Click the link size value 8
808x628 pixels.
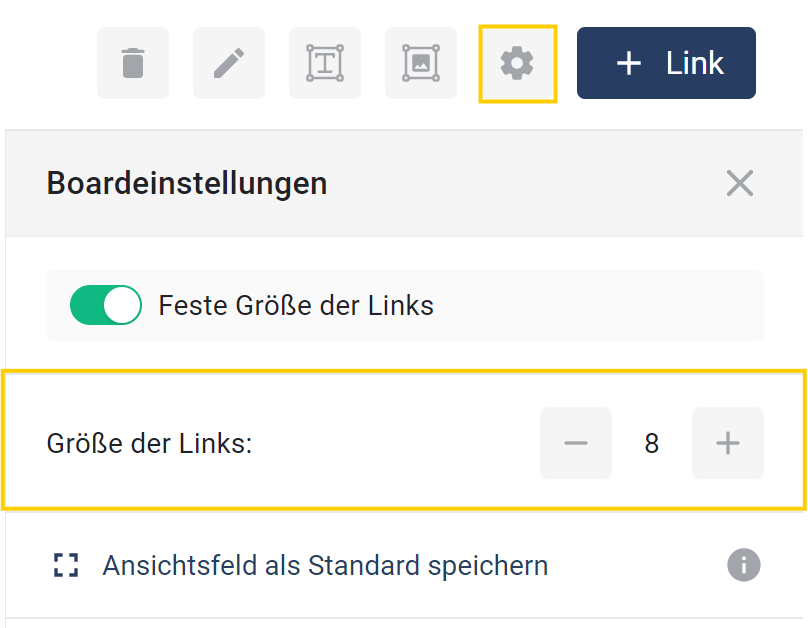coord(652,443)
